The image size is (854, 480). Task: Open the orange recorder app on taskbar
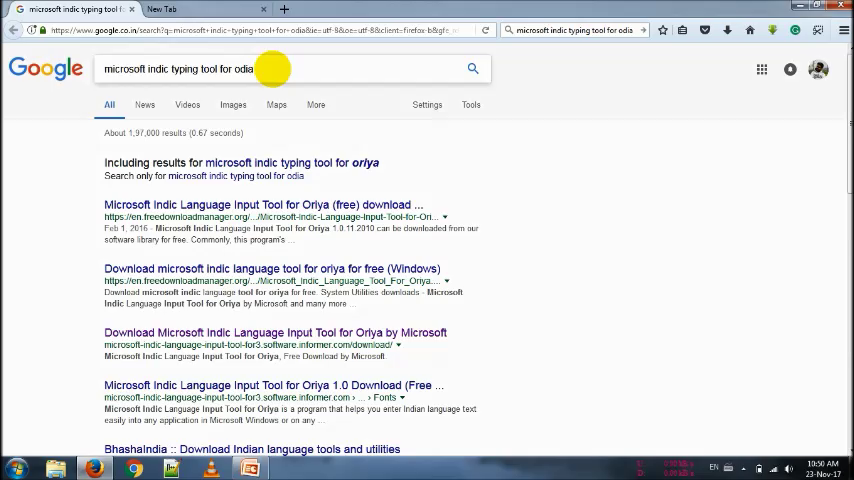tap(250, 469)
